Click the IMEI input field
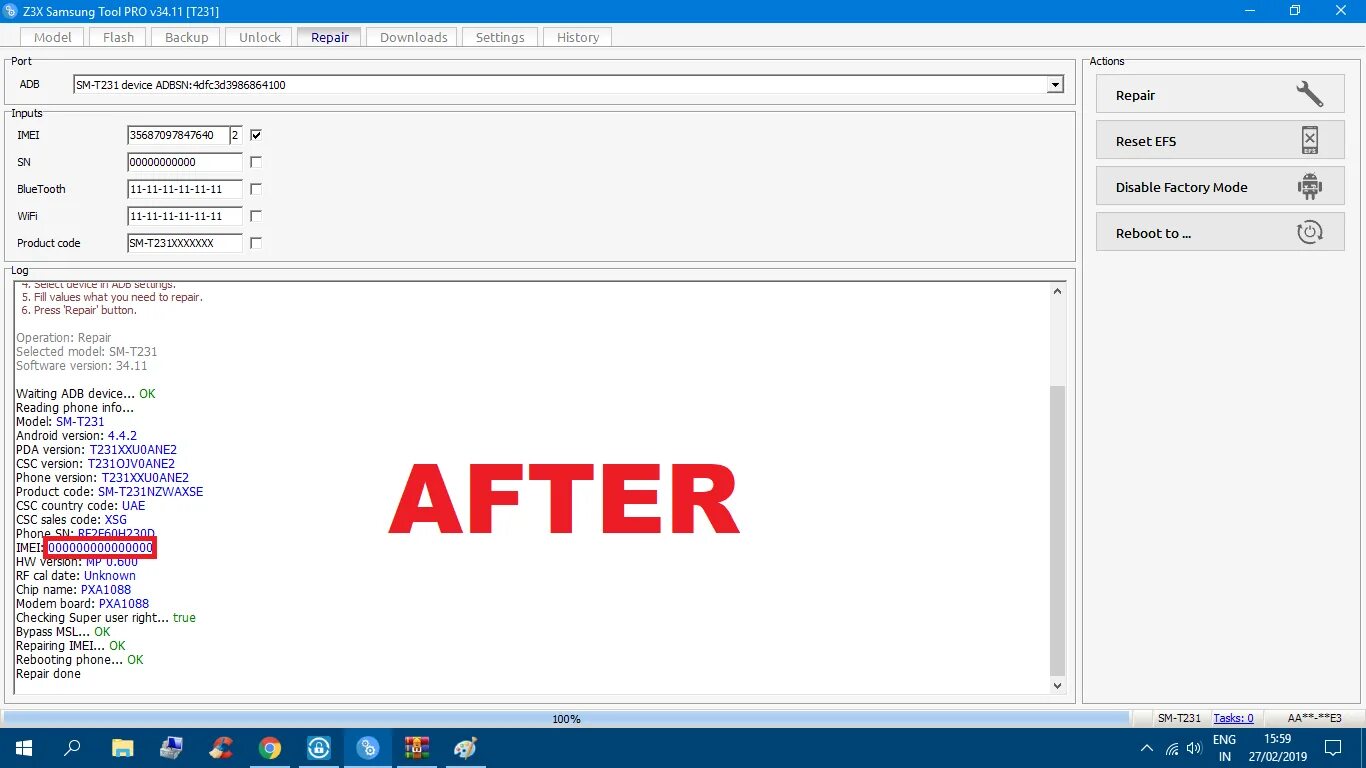This screenshot has width=1366, height=768. pyautogui.click(x=178, y=135)
